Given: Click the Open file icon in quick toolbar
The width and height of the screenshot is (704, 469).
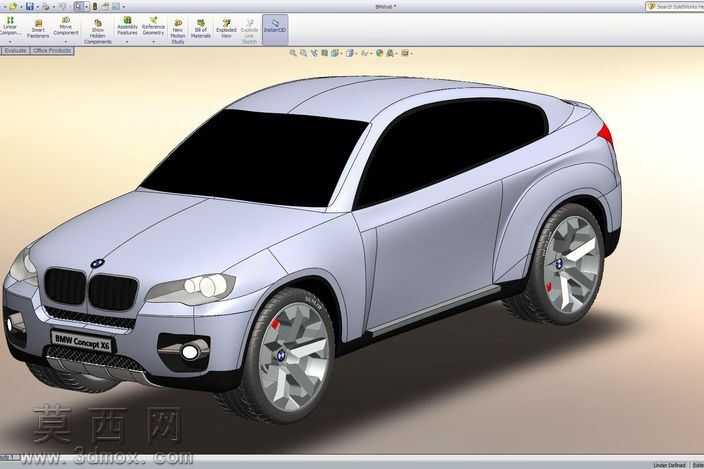Looking at the screenshot, I should pyautogui.click(x=13, y=6).
